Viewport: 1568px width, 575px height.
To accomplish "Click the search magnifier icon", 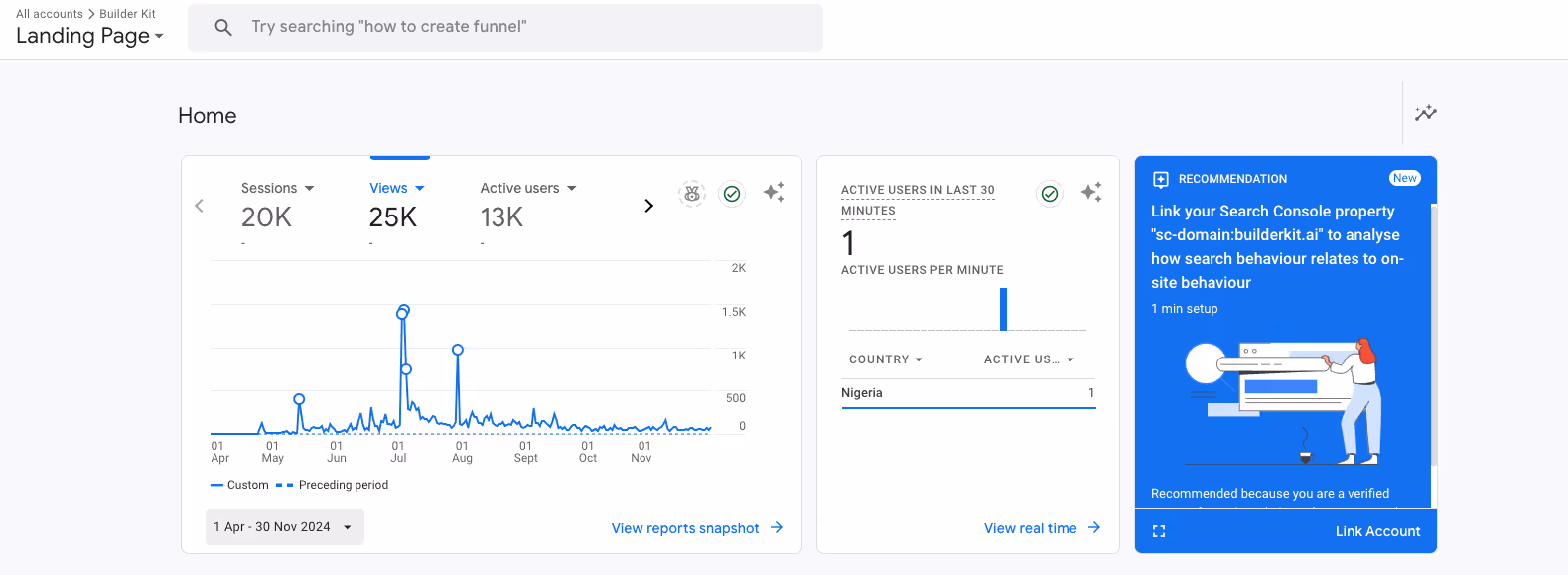I will point(223,28).
